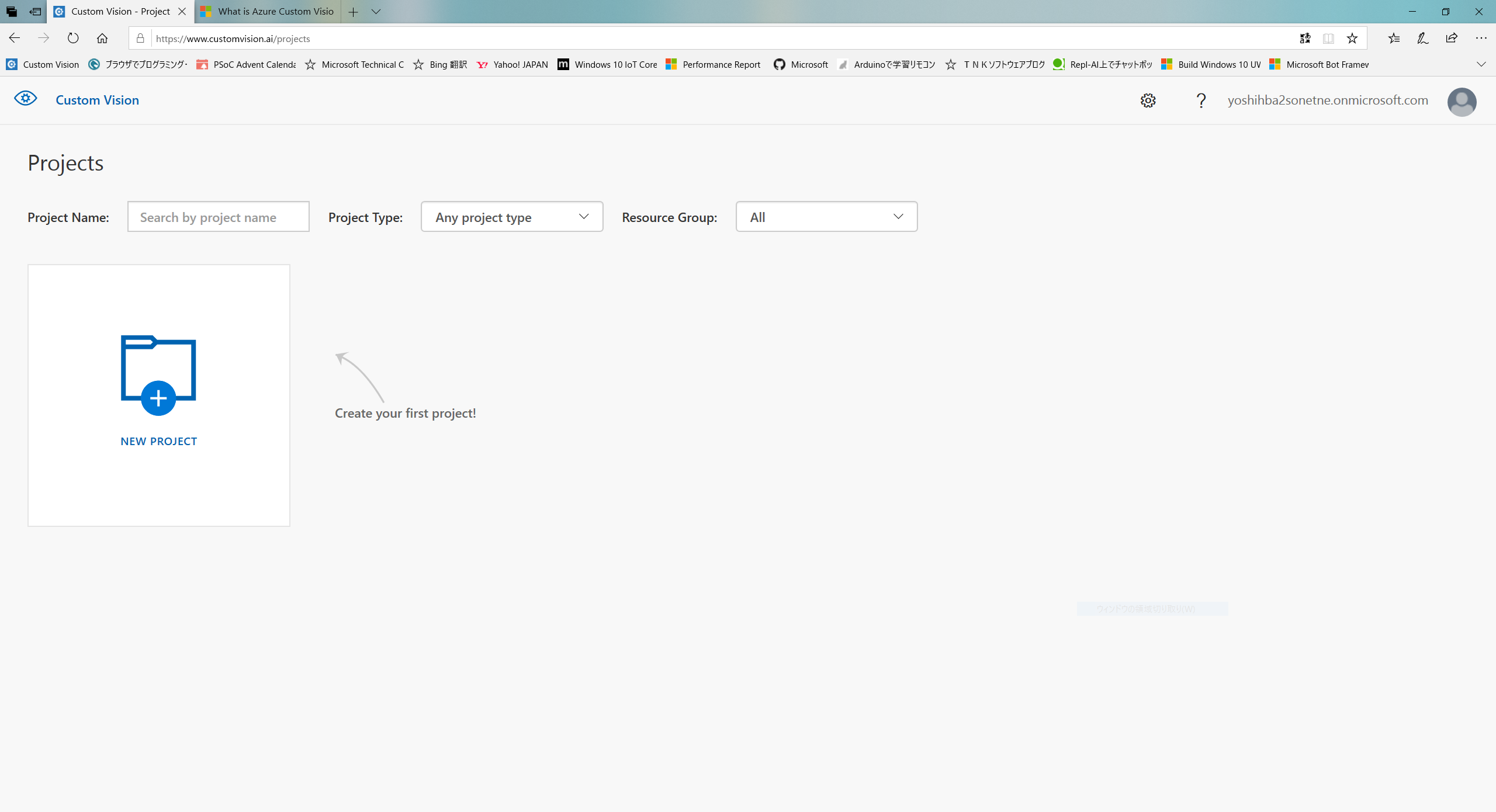Open the translate page icon
The image size is (1496, 812).
1305,39
